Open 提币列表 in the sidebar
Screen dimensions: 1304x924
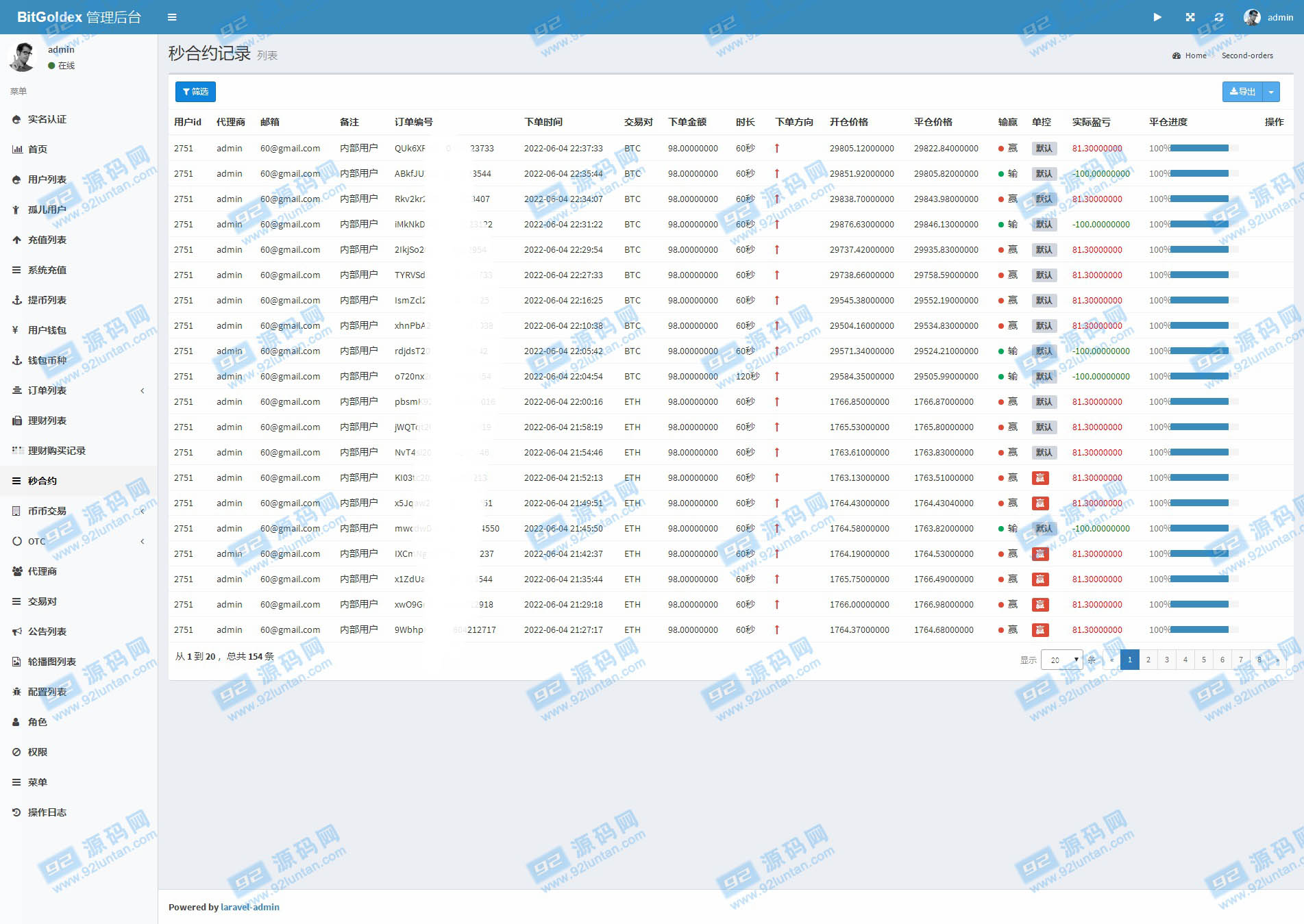79,300
